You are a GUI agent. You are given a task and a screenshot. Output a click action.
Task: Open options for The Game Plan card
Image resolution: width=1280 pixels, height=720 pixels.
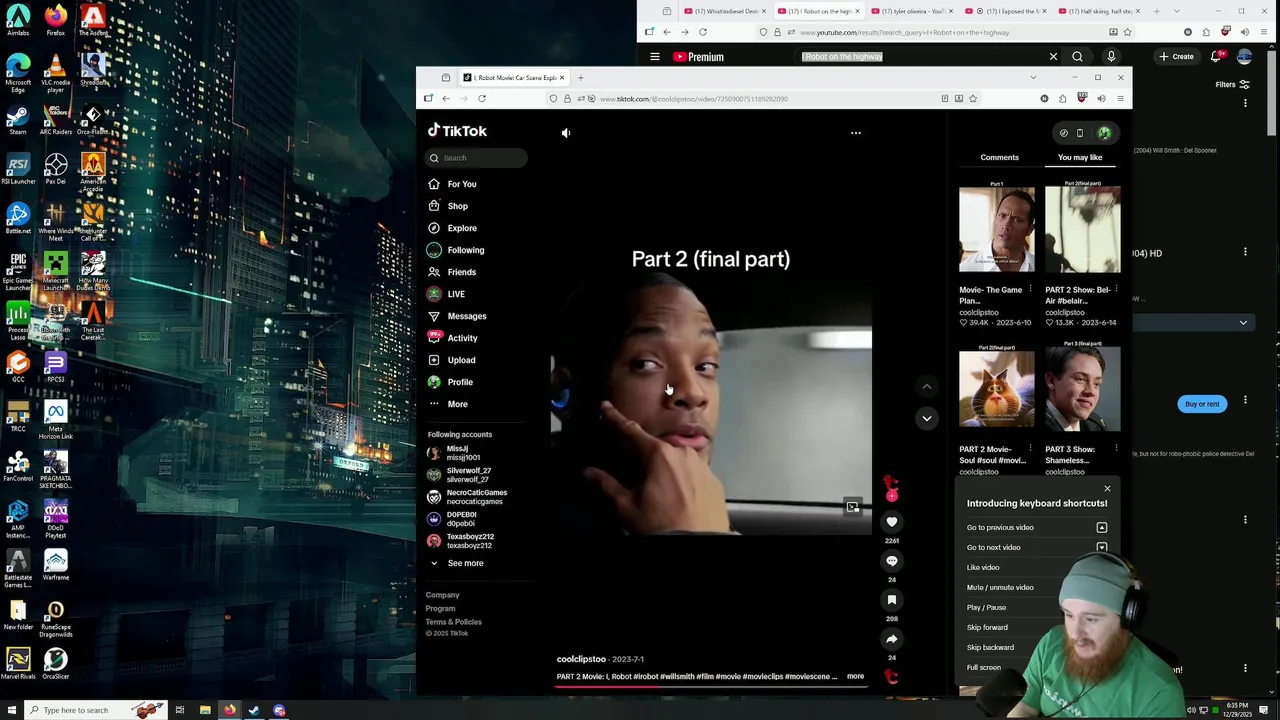point(1030,289)
